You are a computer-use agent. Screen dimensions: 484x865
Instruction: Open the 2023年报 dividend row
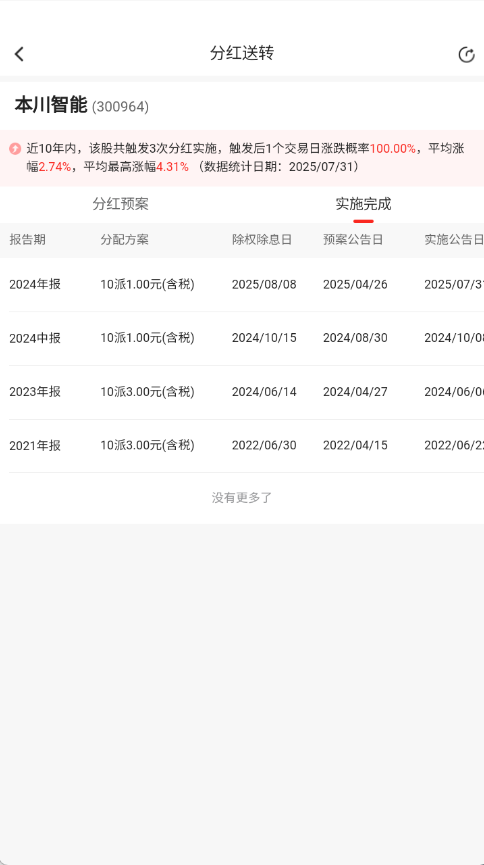(242, 392)
